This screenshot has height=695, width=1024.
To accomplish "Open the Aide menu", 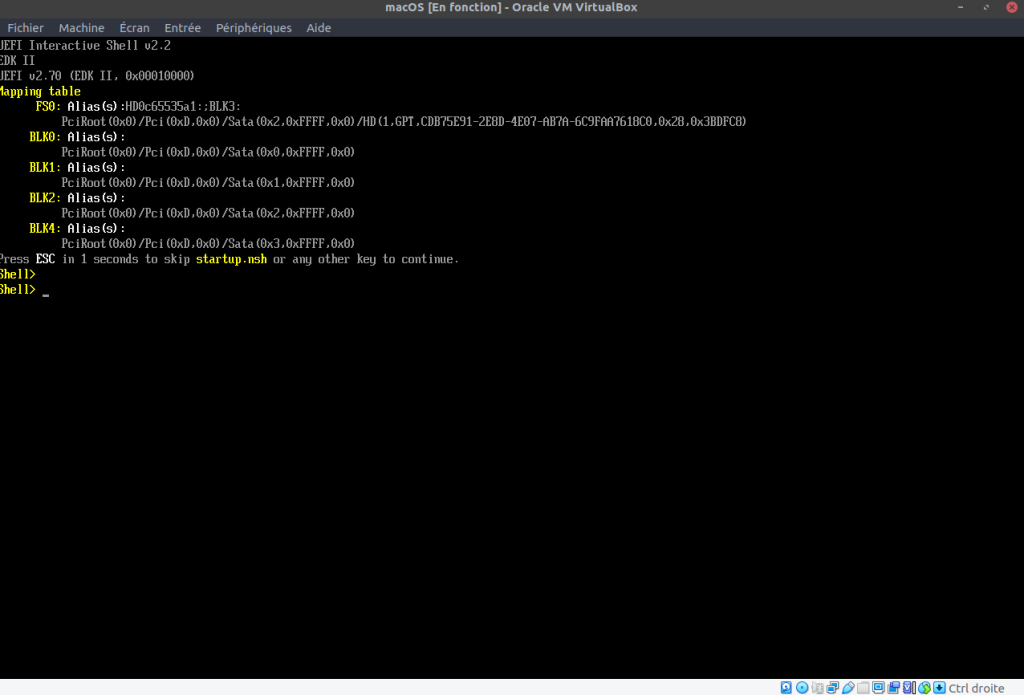I will 319,28.
